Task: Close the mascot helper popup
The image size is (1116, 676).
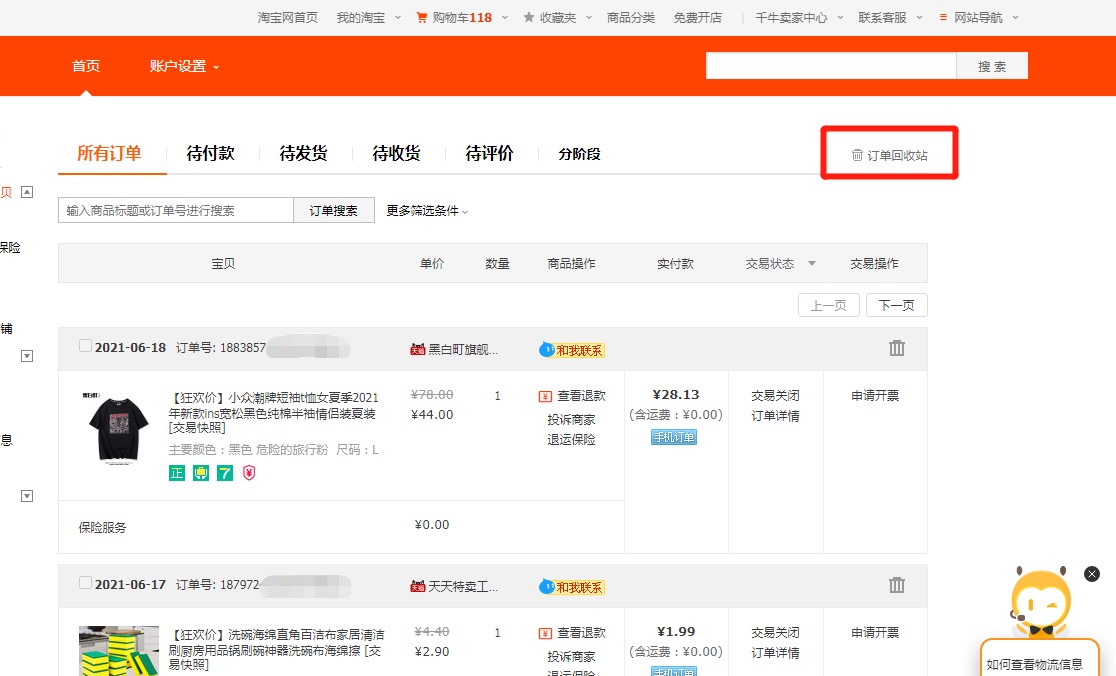Action: [1092, 574]
